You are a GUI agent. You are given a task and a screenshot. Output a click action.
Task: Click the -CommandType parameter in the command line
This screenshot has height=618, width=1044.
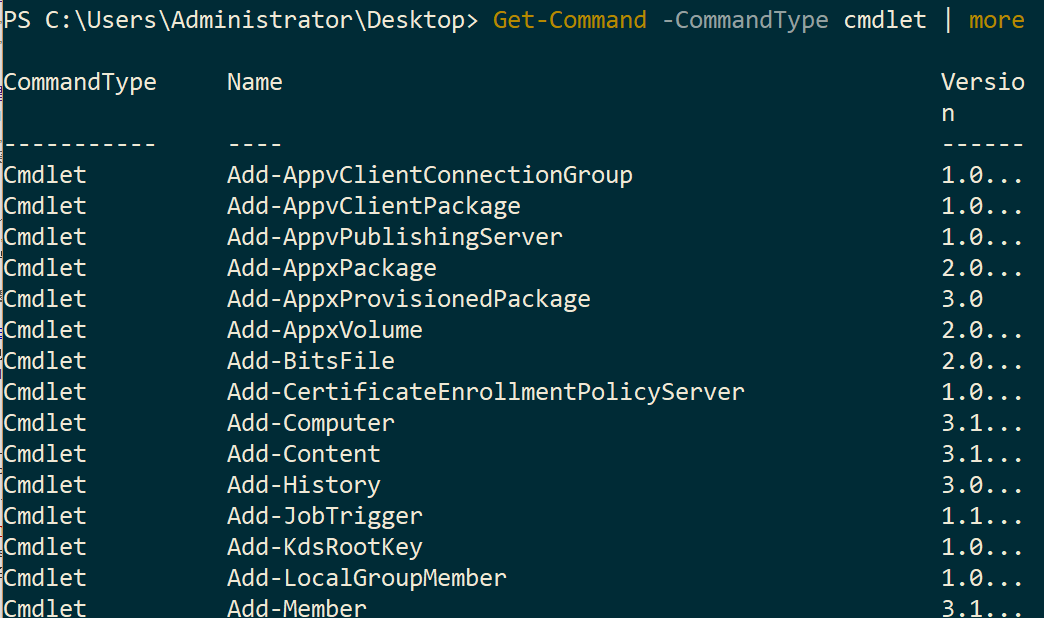[744, 20]
